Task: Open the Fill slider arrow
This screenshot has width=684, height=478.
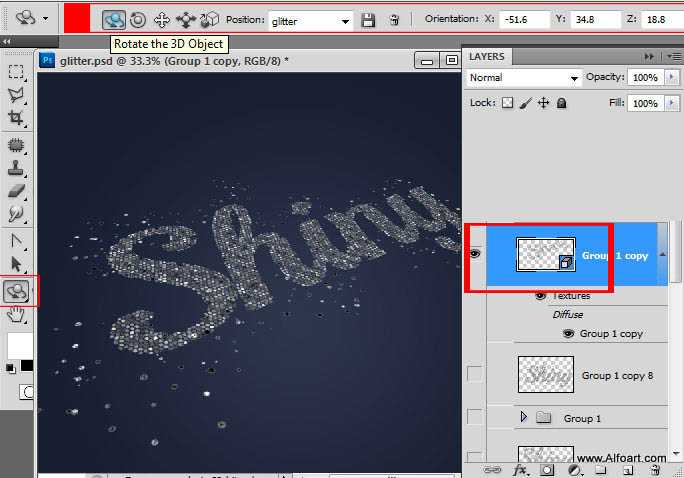Action: pos(672,103)
